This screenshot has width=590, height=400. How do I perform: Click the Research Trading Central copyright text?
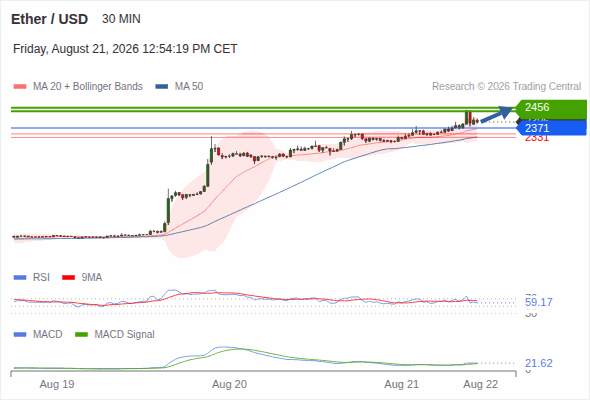coord(506,87)
